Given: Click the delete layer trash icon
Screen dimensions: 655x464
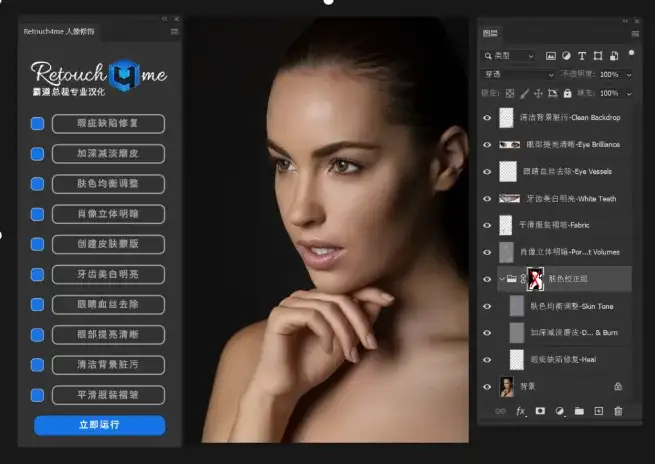Looking at the screenshot, I should pyautogui.click(x=618, y=411).
